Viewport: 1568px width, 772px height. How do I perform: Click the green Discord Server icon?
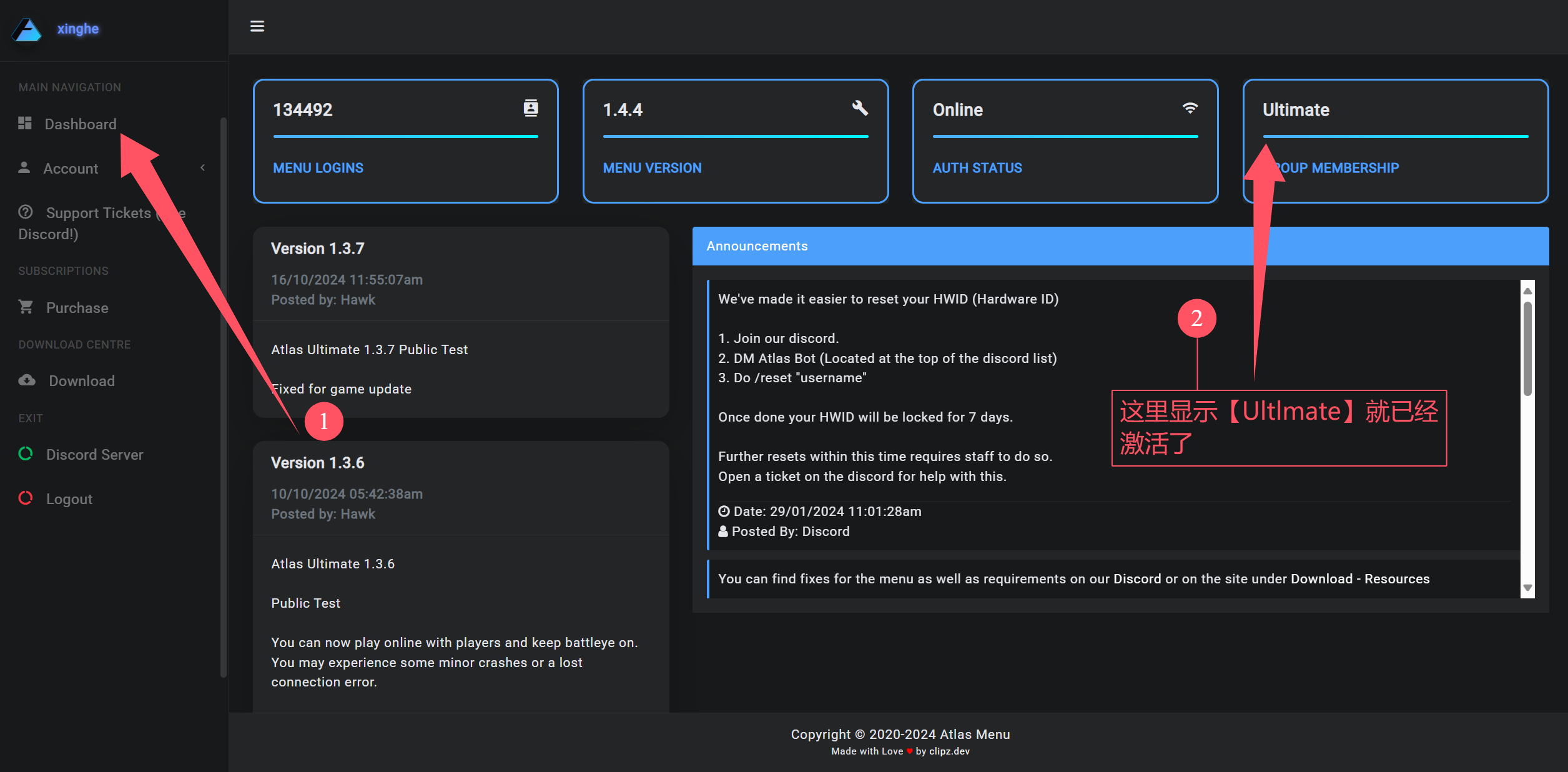tap(26, 453)
